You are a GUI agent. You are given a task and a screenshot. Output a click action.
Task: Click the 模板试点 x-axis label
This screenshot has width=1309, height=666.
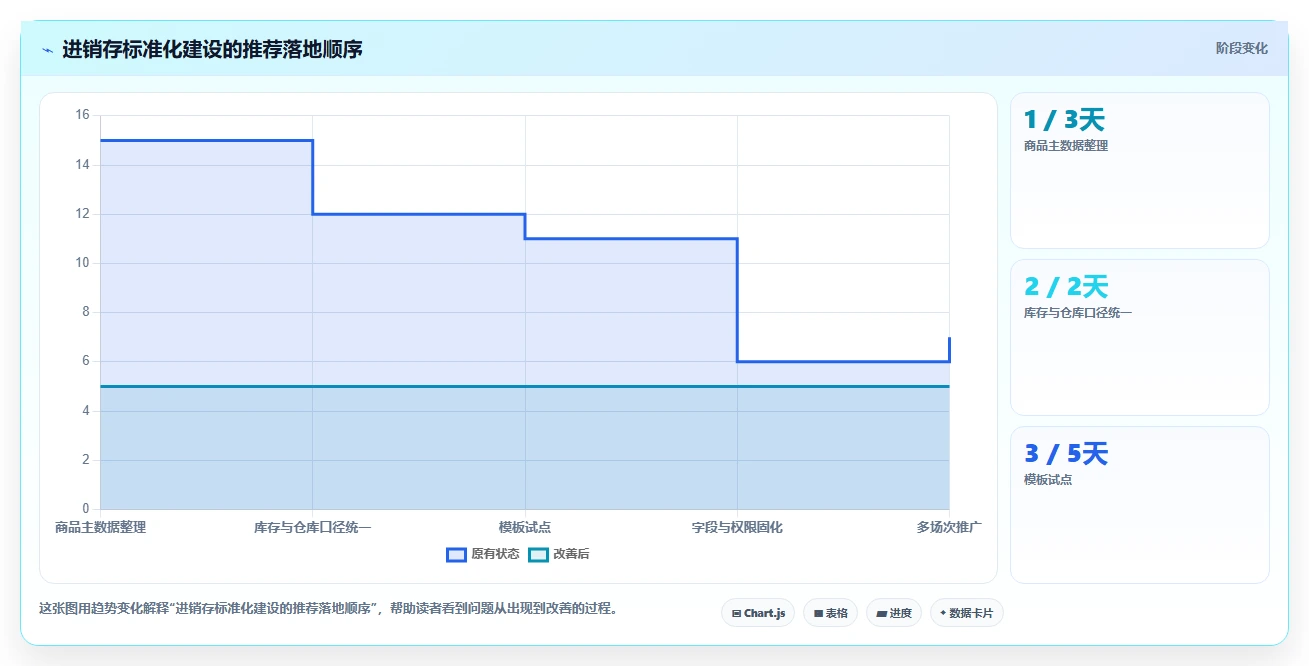point(525,527)
